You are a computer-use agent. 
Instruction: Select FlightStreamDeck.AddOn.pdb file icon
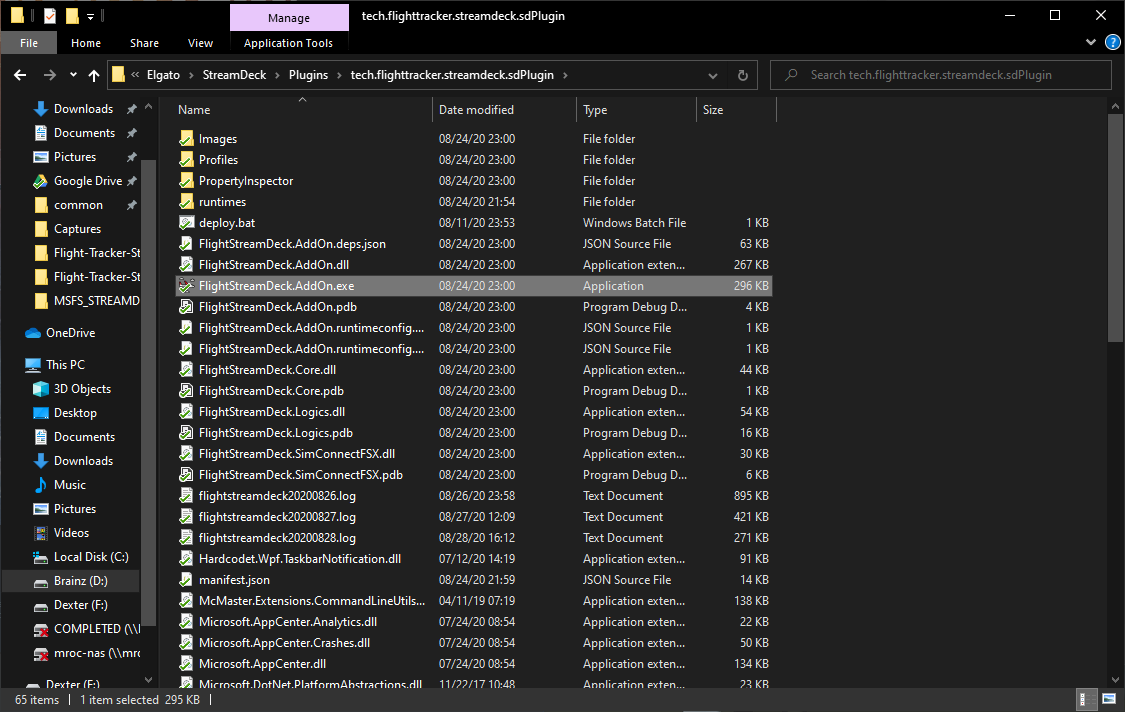click(x=187, y=306)
